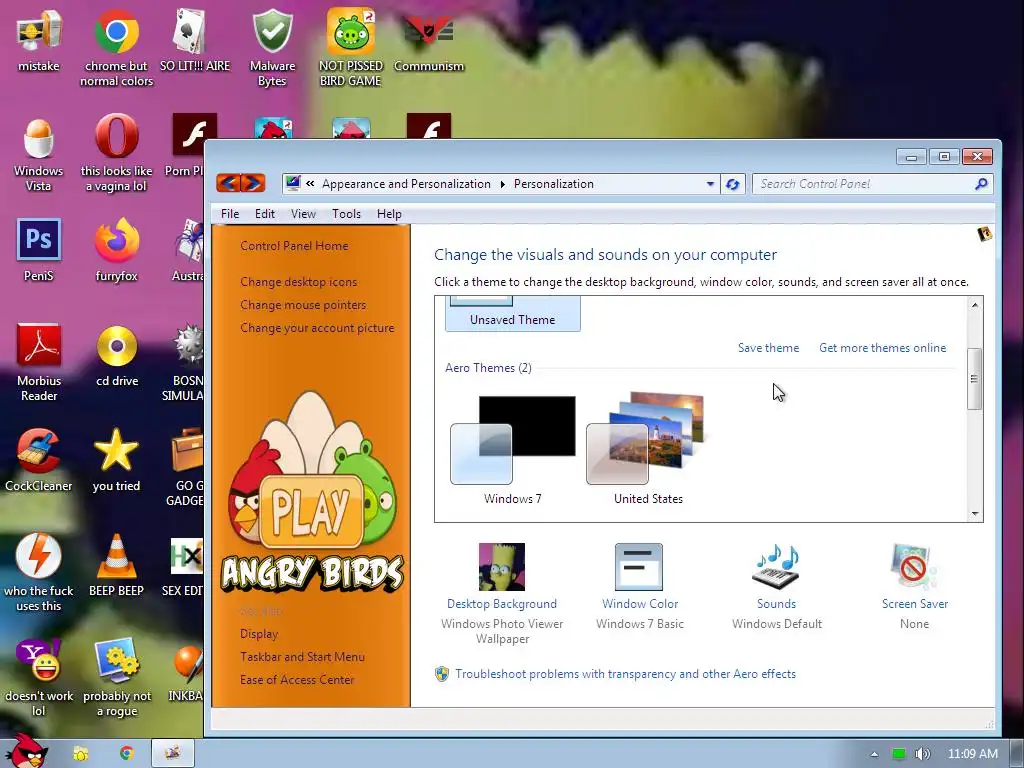
Task: Open Ease of Access Center link
Action: (x=296, y=680)
